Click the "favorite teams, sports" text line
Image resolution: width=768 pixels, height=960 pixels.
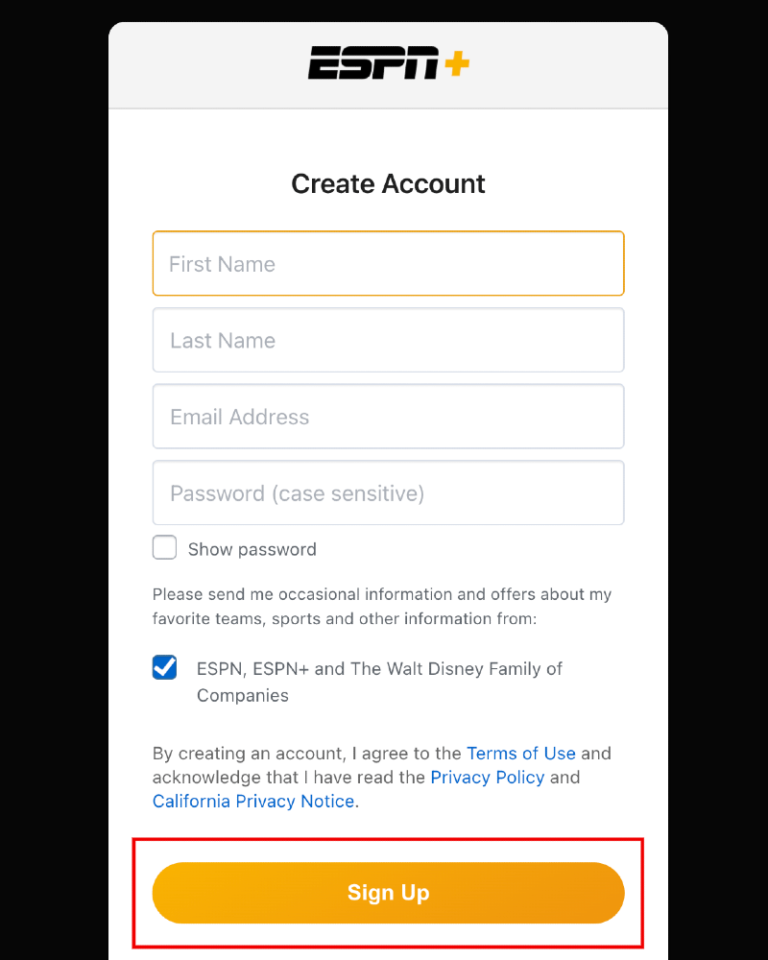[x=344, y=619]
